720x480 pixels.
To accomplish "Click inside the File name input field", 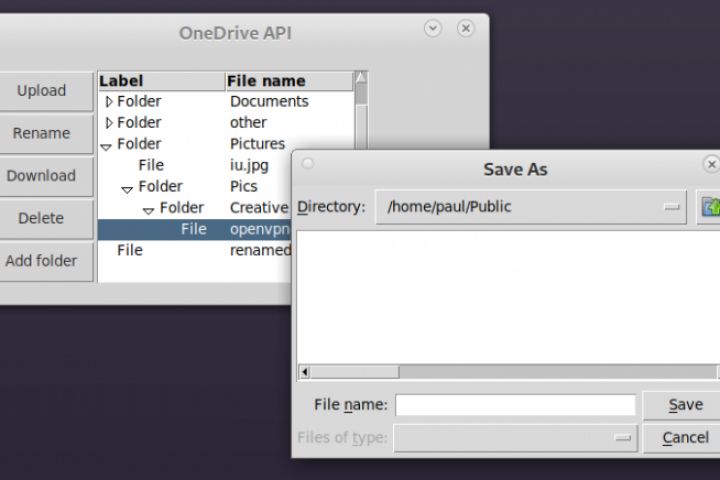I will (515, 405).
